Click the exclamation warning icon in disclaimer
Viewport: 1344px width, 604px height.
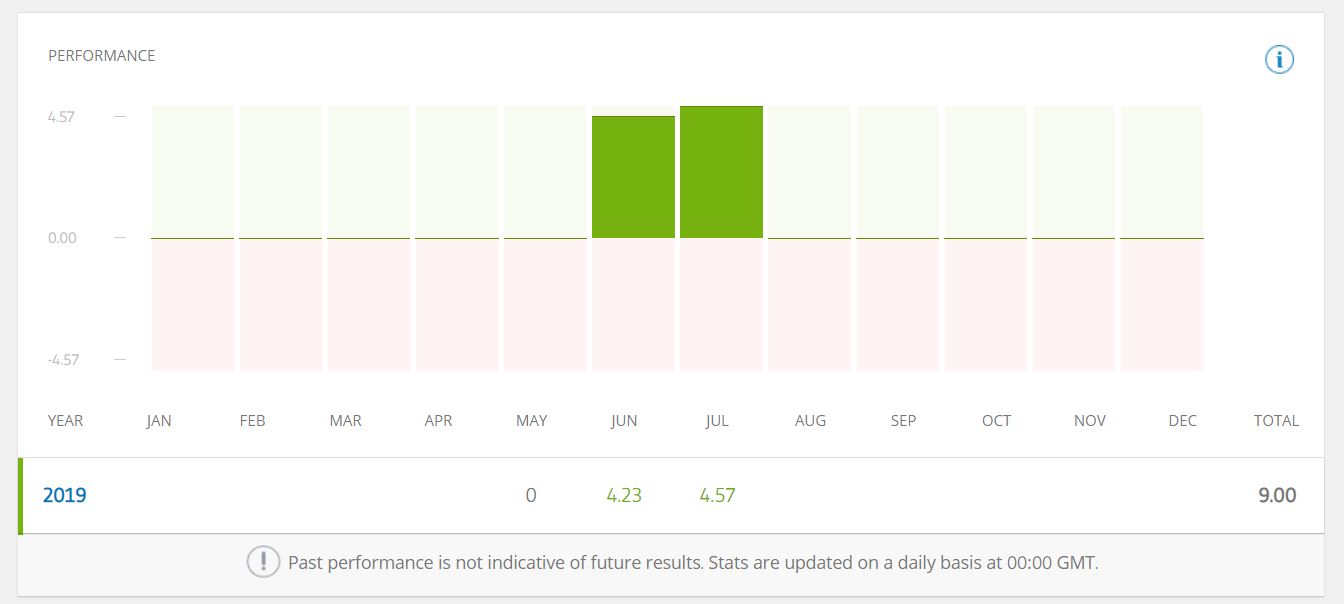(x=263, y=562)
